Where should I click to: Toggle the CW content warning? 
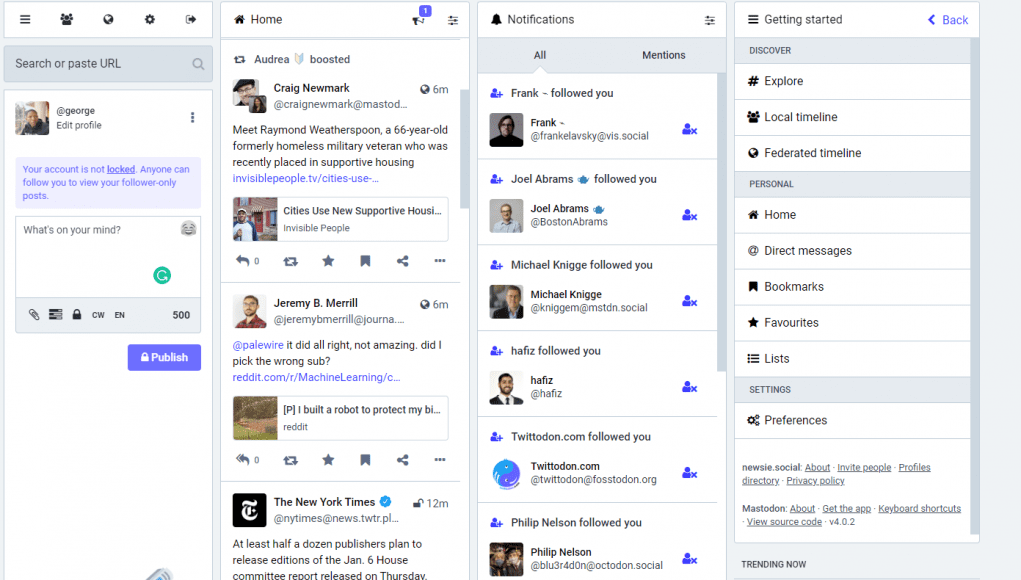point(98,315)
